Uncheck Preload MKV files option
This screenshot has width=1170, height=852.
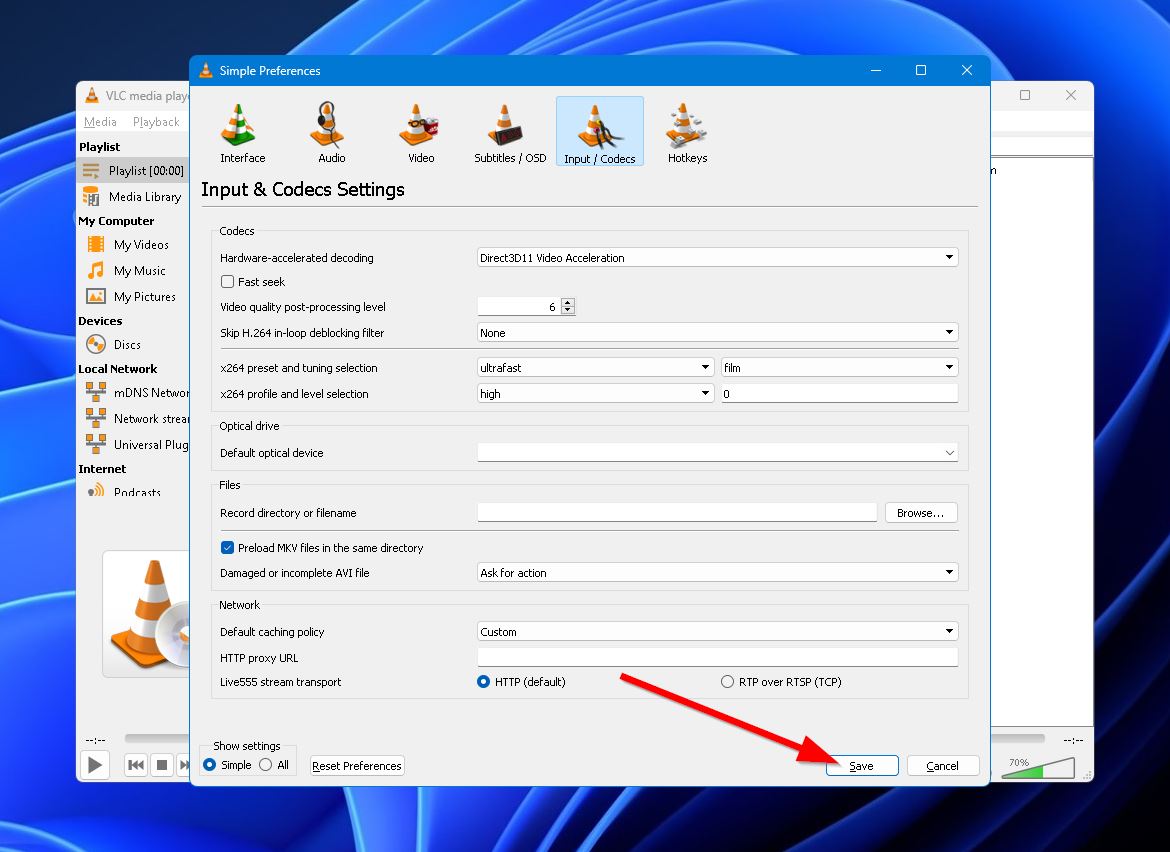pyautogui.click(x=228, y=548)
